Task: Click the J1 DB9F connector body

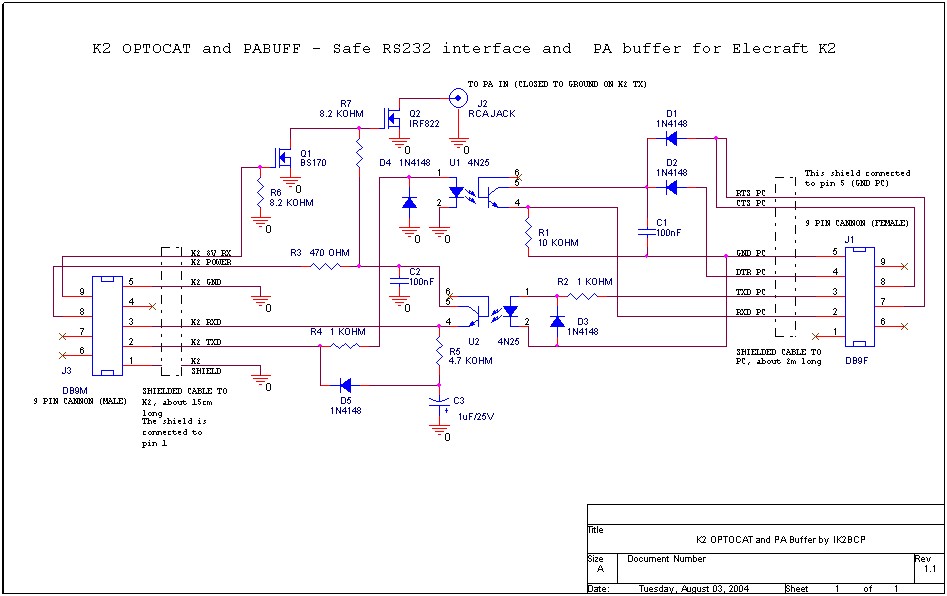Action: 859,295
